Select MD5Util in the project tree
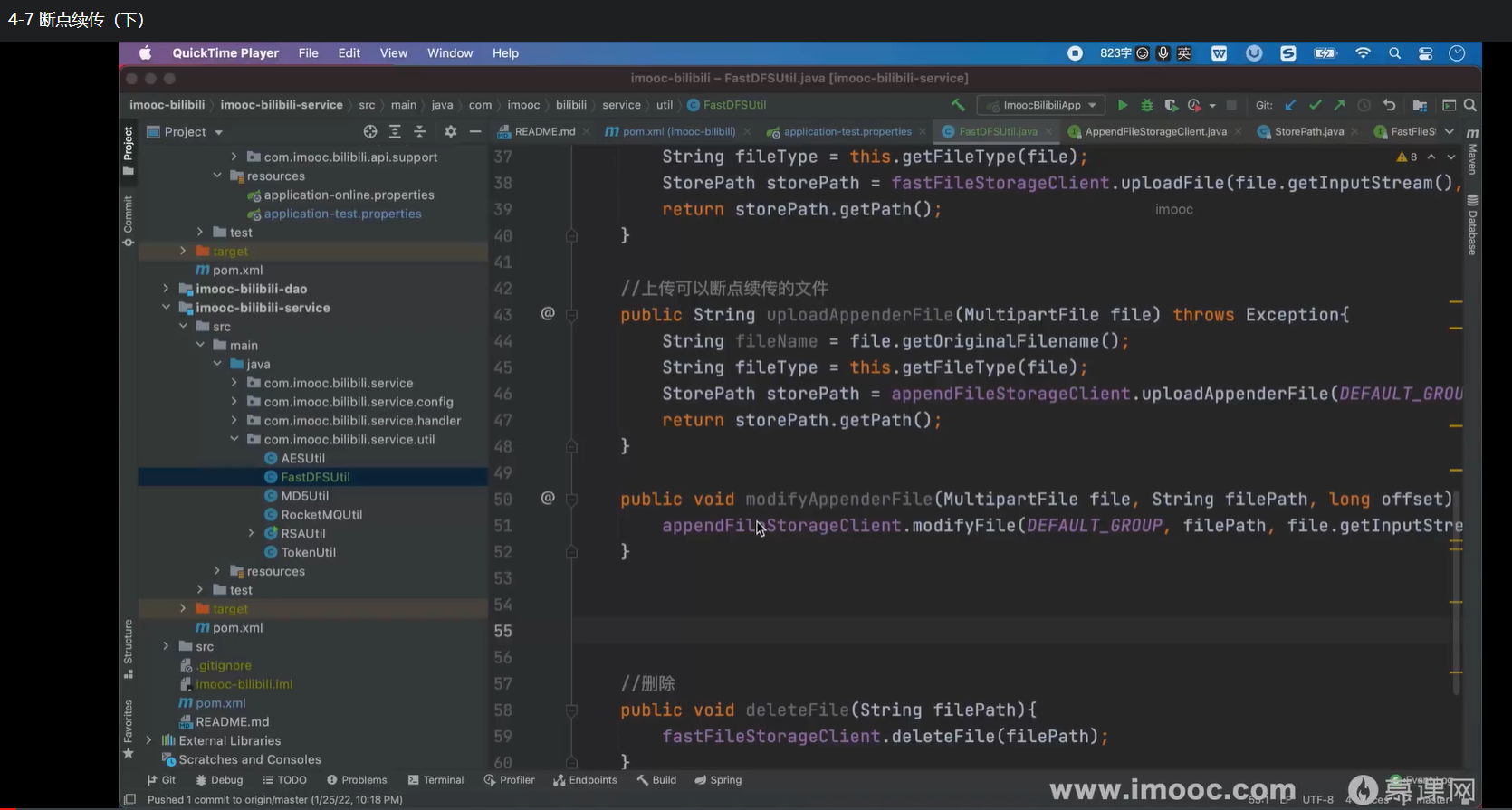This screenshot has width=1512, height=810. coord(304,496)
